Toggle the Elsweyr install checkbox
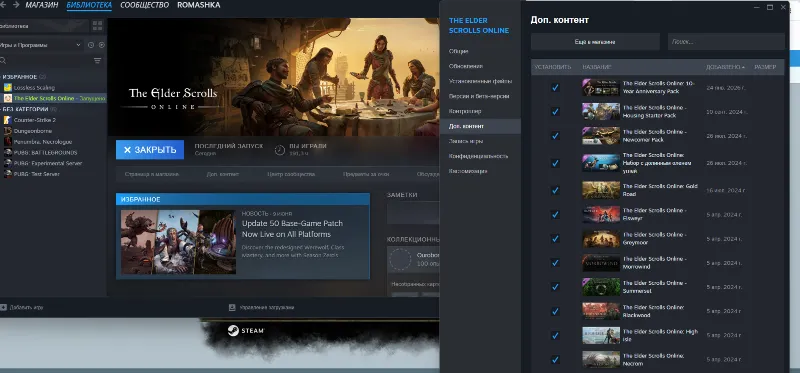This screenshot has width=800, height=373. coord(555,214)
